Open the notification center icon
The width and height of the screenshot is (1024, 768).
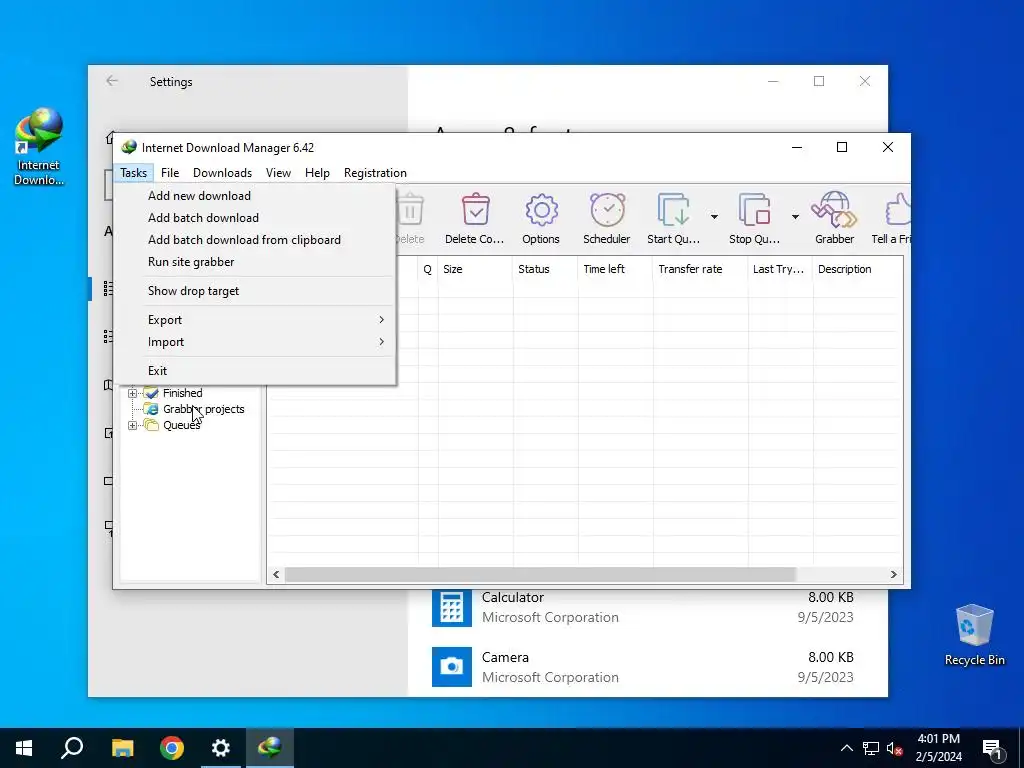(x=992, y=748)
